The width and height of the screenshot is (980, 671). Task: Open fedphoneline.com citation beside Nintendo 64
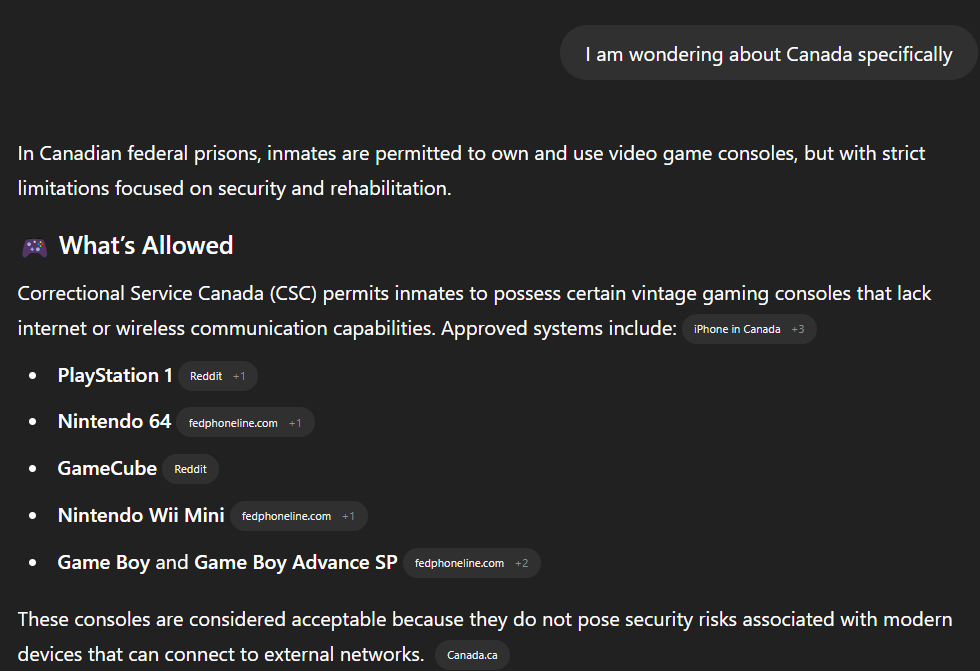coord(233,423)
